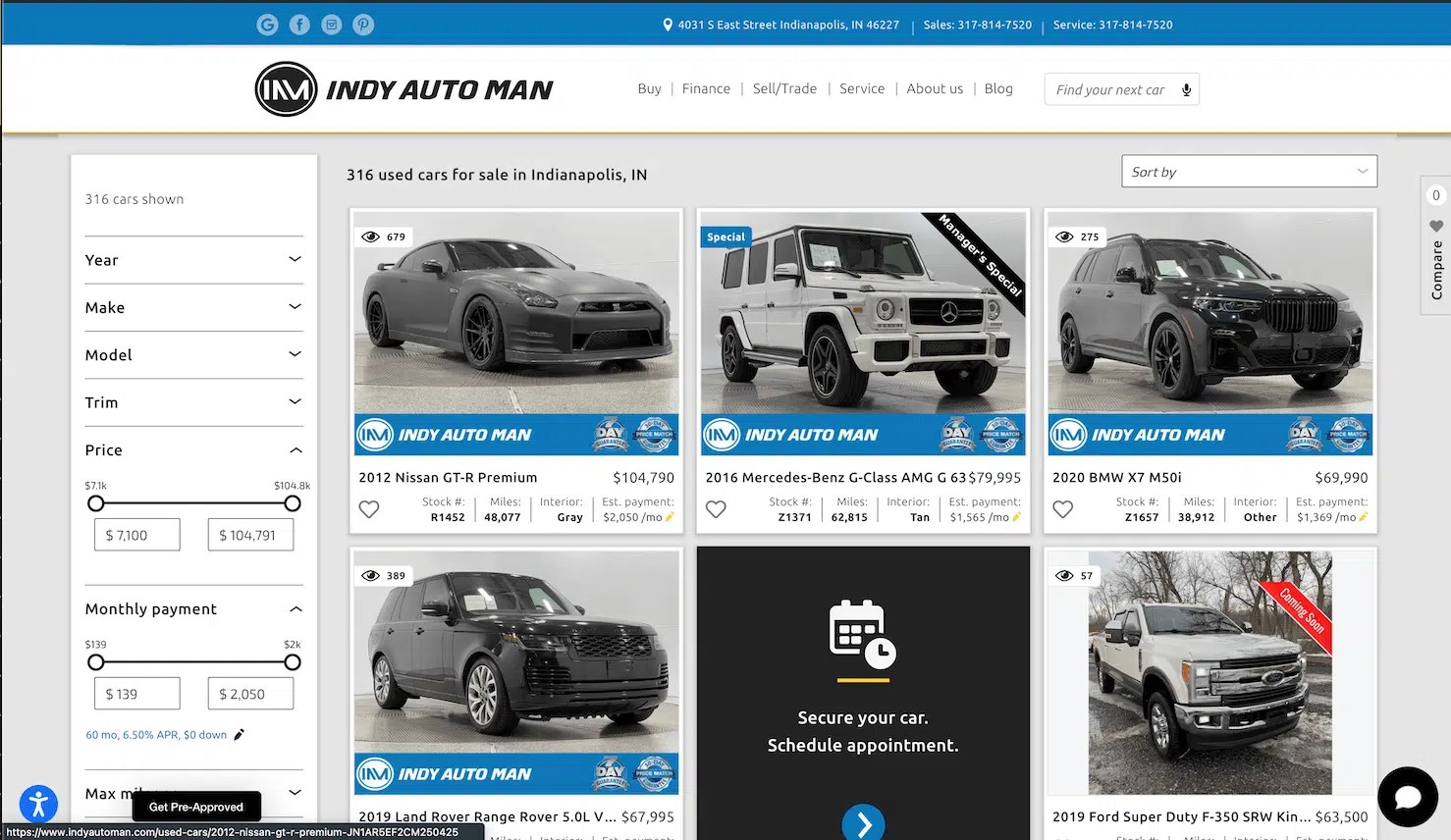Open the Finance menu item
The image size is (1451, 840).
(706, 88)
